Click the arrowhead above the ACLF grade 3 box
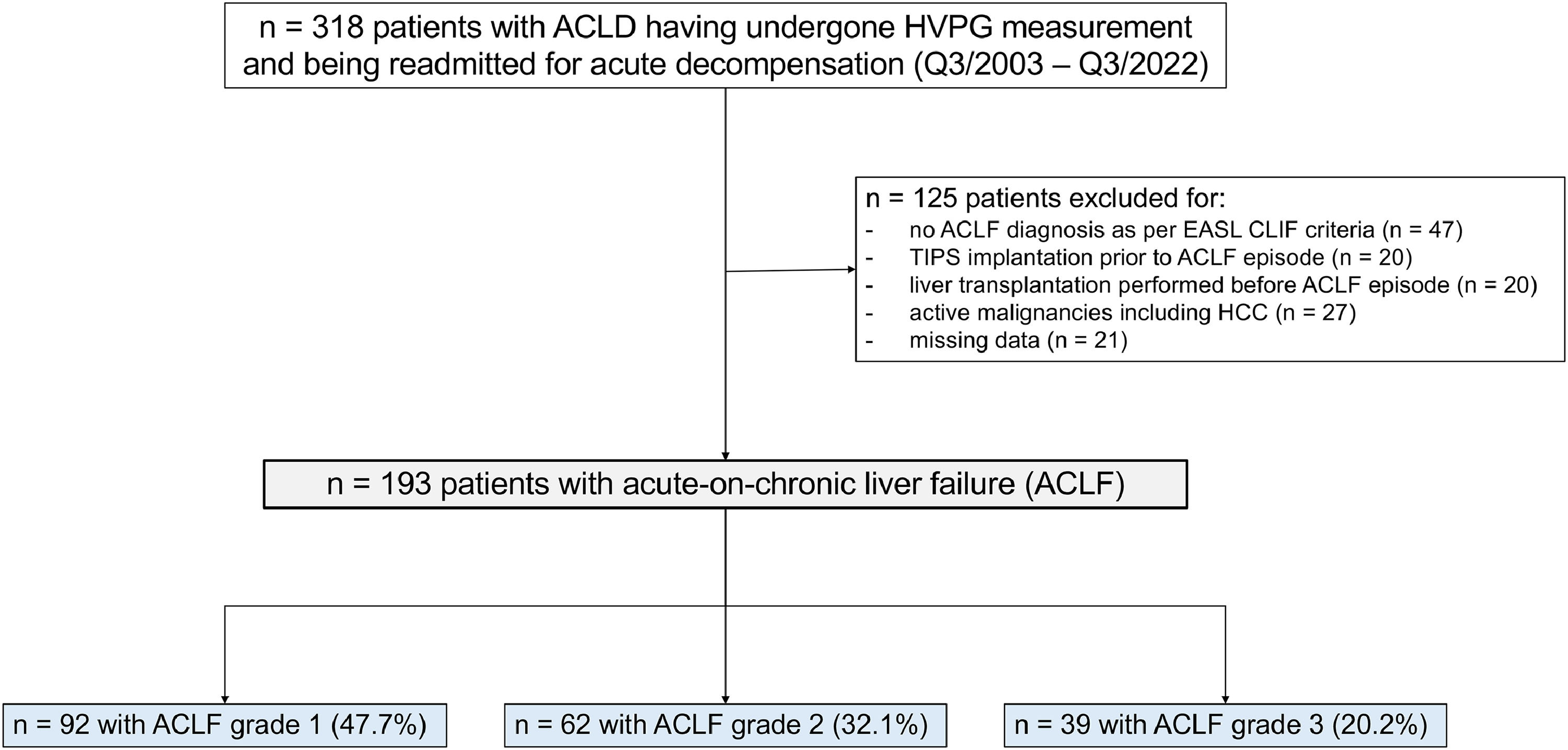Viewport: 1568px width, 750px height. click(x=1225, y=699)
